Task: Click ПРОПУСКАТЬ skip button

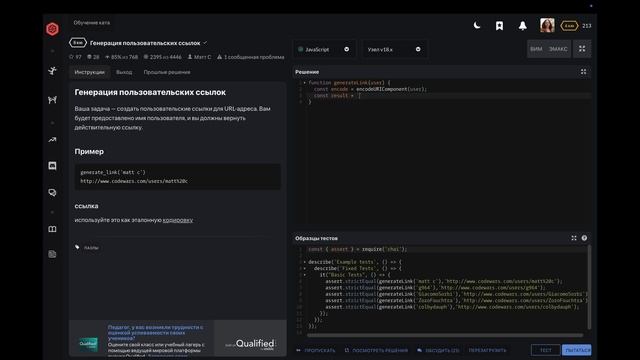Action: pos(316,350)
